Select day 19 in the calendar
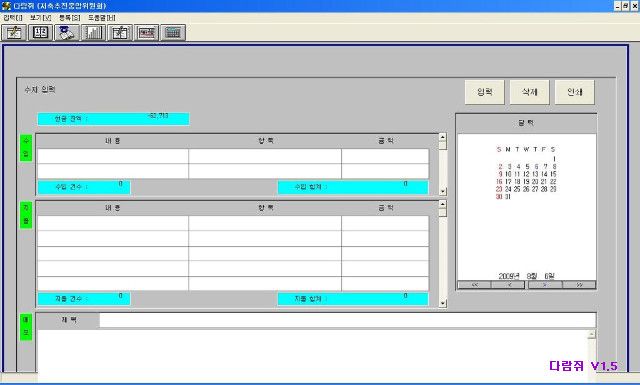Image resolution: width=640 pixels, height=385 pixels. click(526, 182)
